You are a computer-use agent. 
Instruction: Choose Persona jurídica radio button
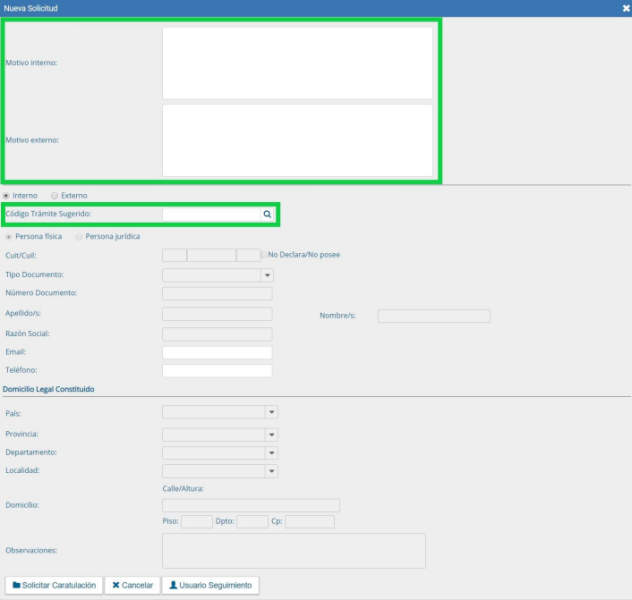79,237
